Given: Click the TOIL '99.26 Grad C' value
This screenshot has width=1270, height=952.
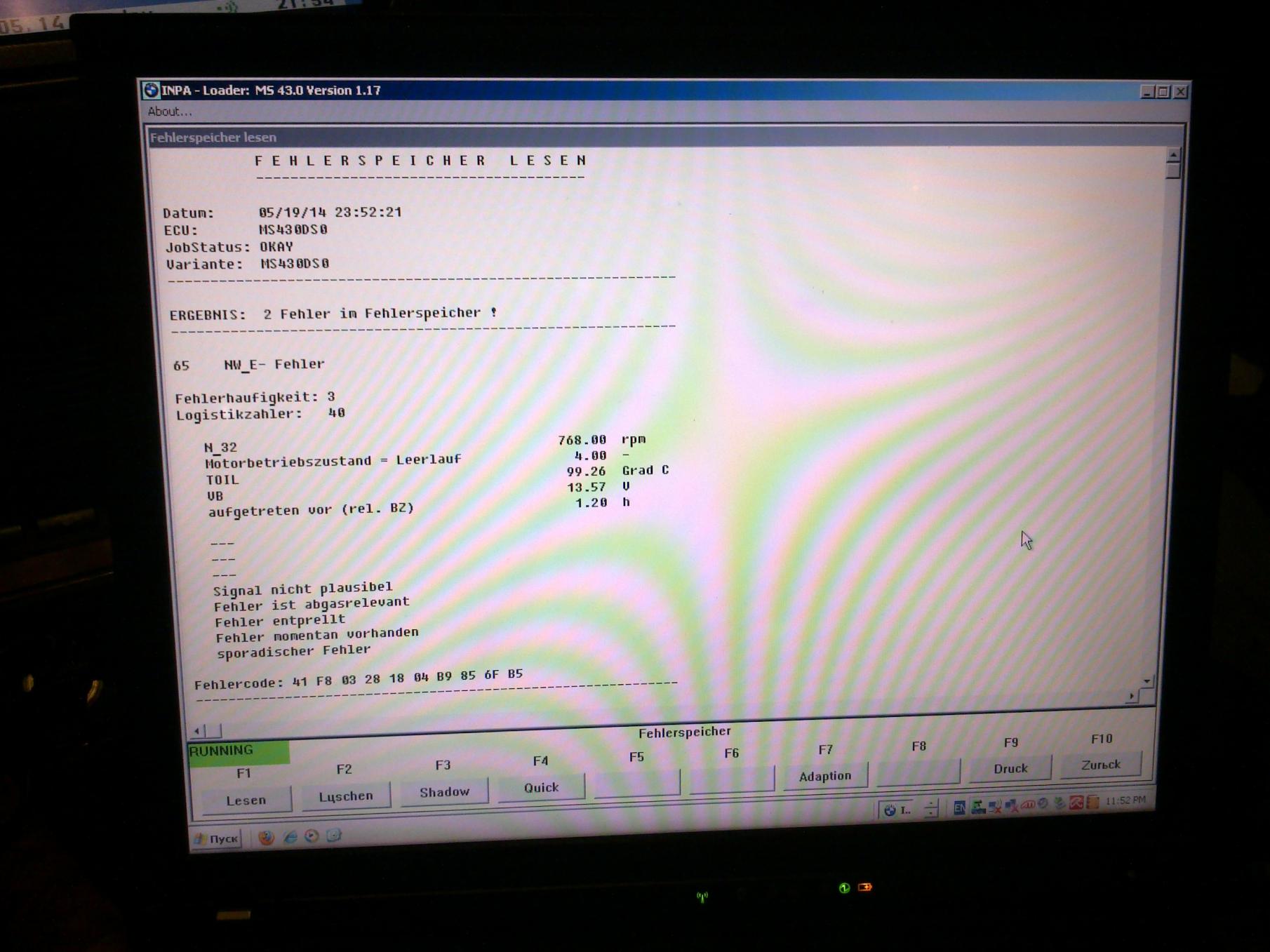Looking at the screenshot, I should [617, 471].
